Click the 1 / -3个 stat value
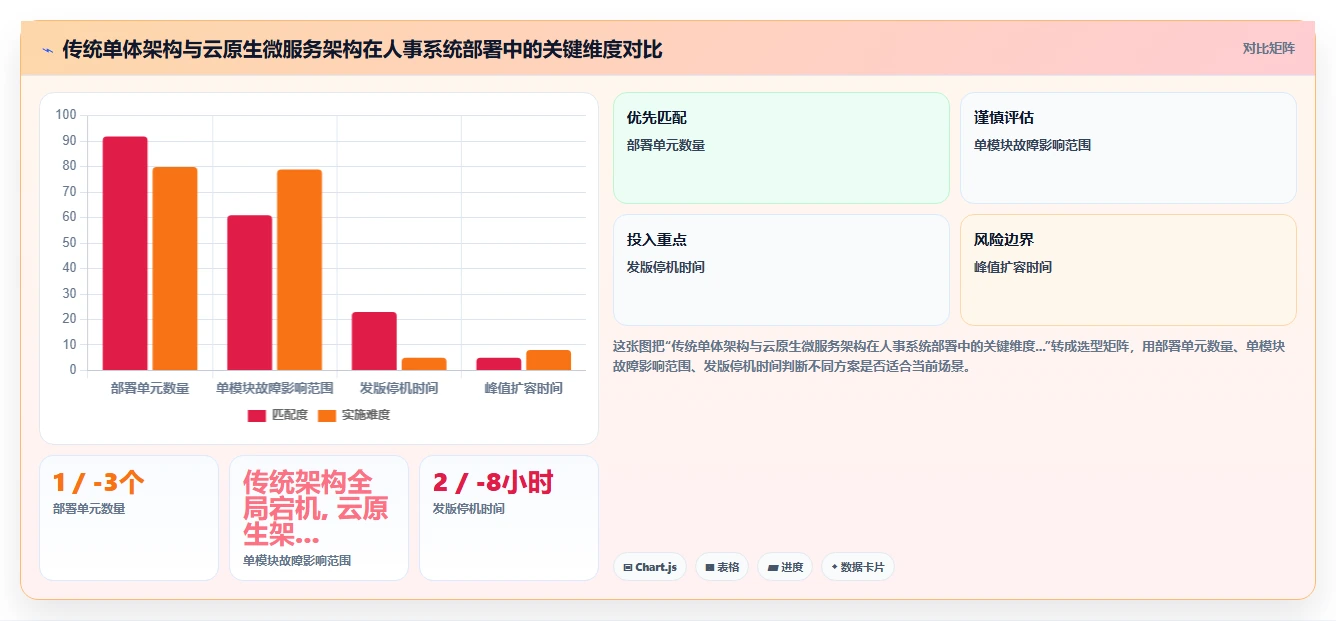Viewport: 1336px width, 621px height. (98, 483)
